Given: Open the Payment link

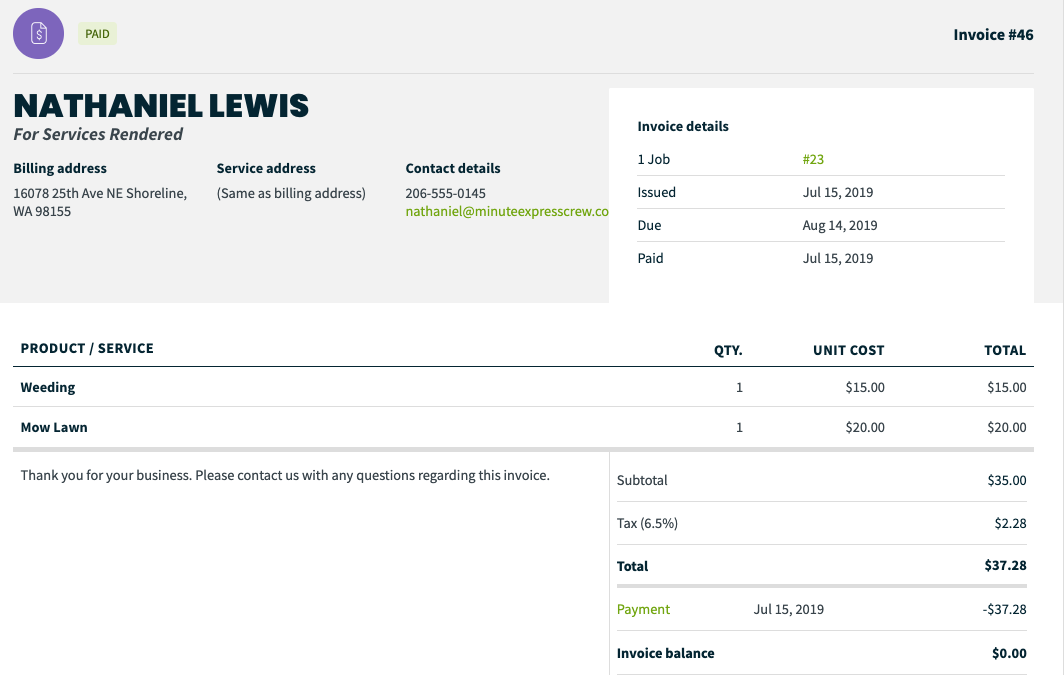Looking at the screenshot, I should (643, 609).
